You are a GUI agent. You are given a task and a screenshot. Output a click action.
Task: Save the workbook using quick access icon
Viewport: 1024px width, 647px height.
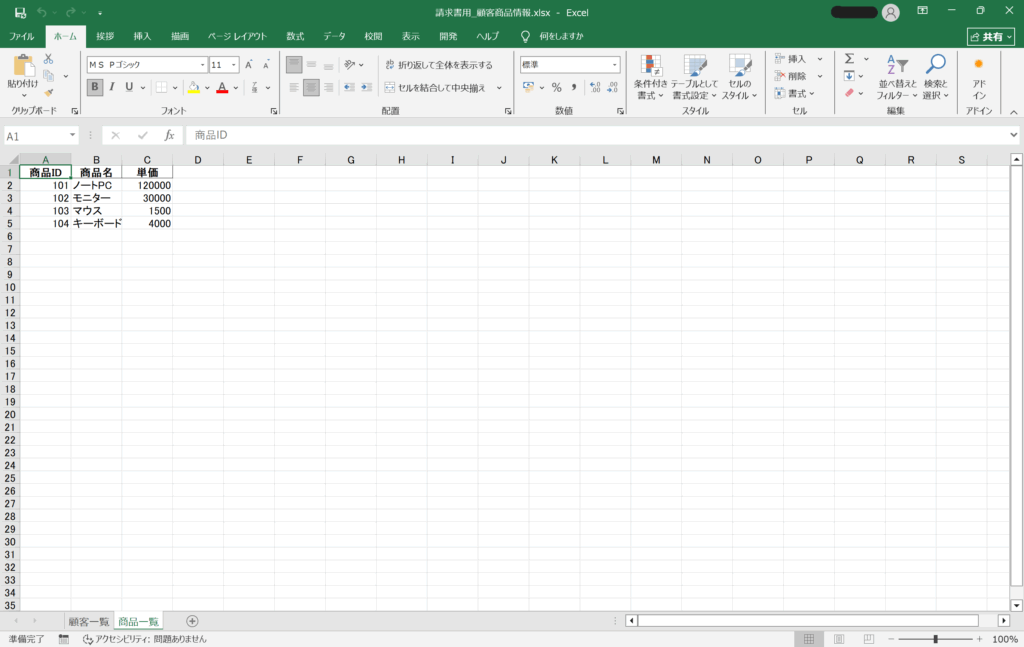tap(20, 12)
